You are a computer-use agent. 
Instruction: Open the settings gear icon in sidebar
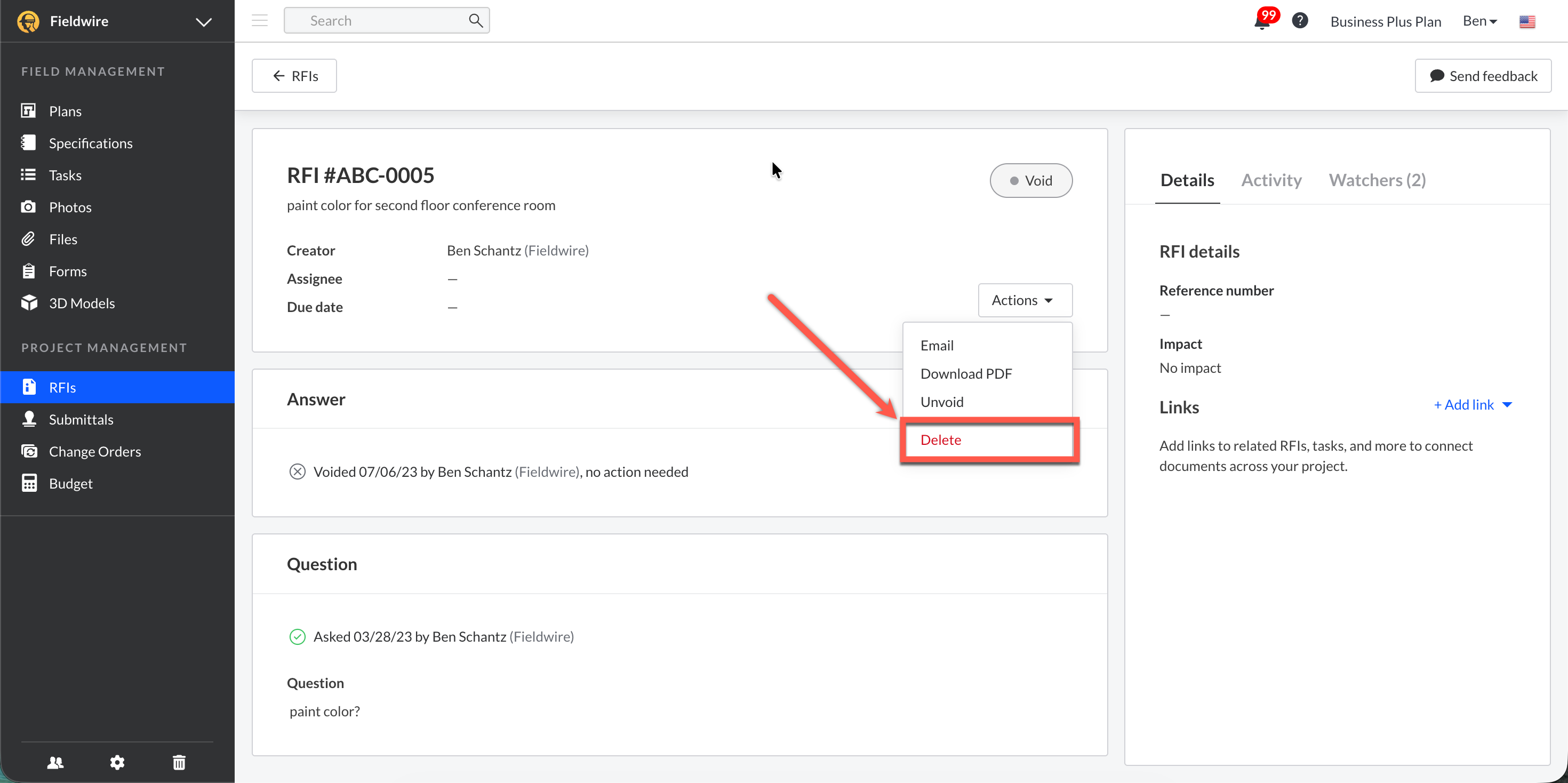click(117, 762)
